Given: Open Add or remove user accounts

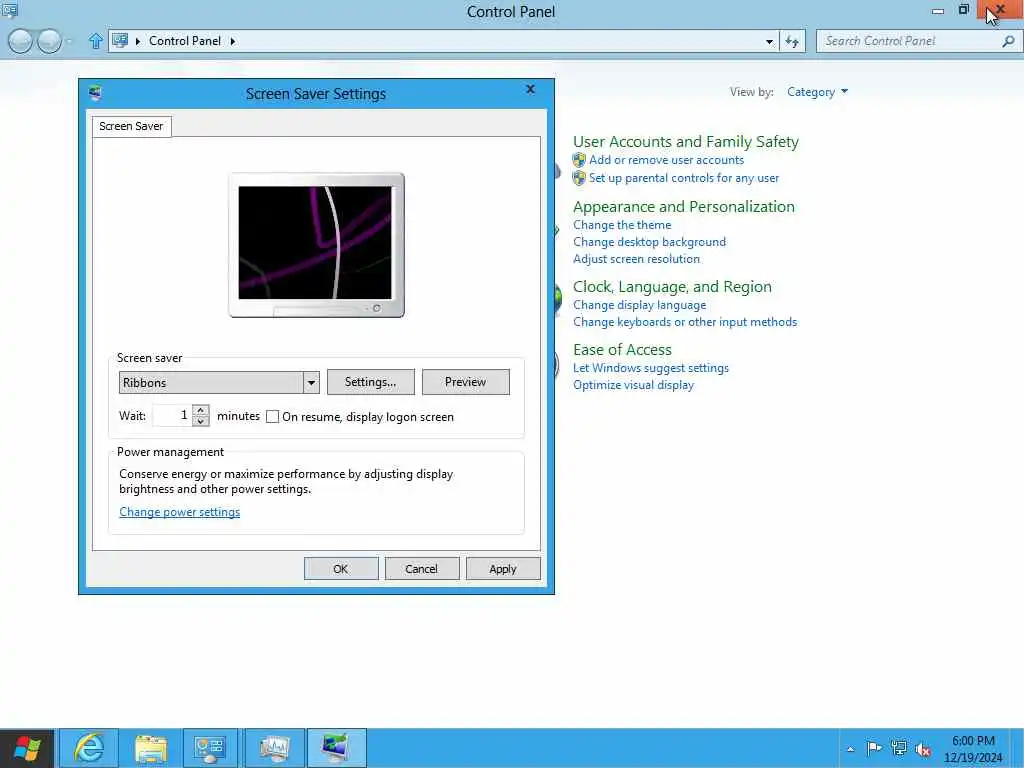Looking at the screenshot, I should [x=666, y=160].
